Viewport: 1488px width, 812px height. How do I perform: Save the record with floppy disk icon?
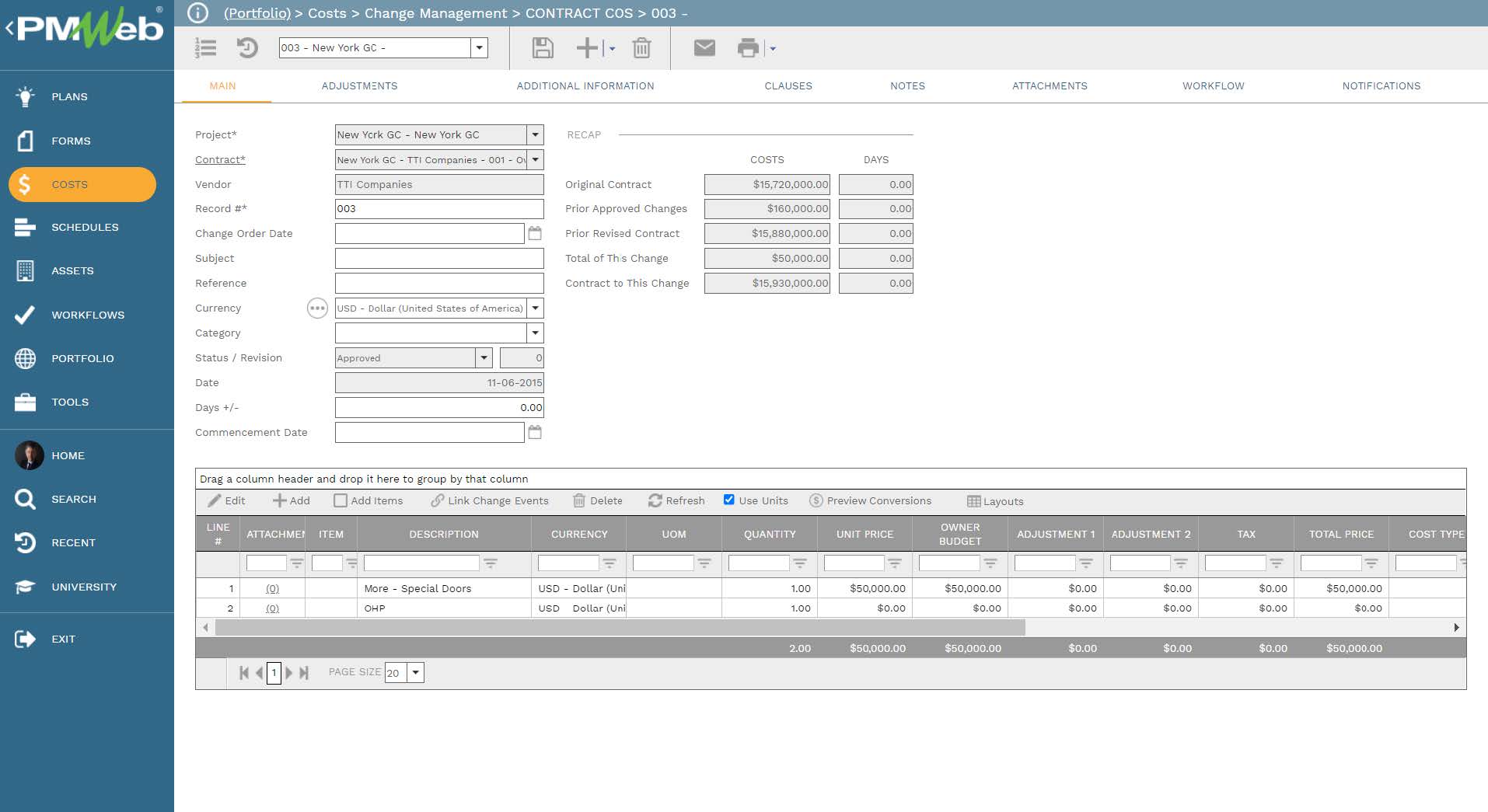pyautogui.click(x=543, y=48)
